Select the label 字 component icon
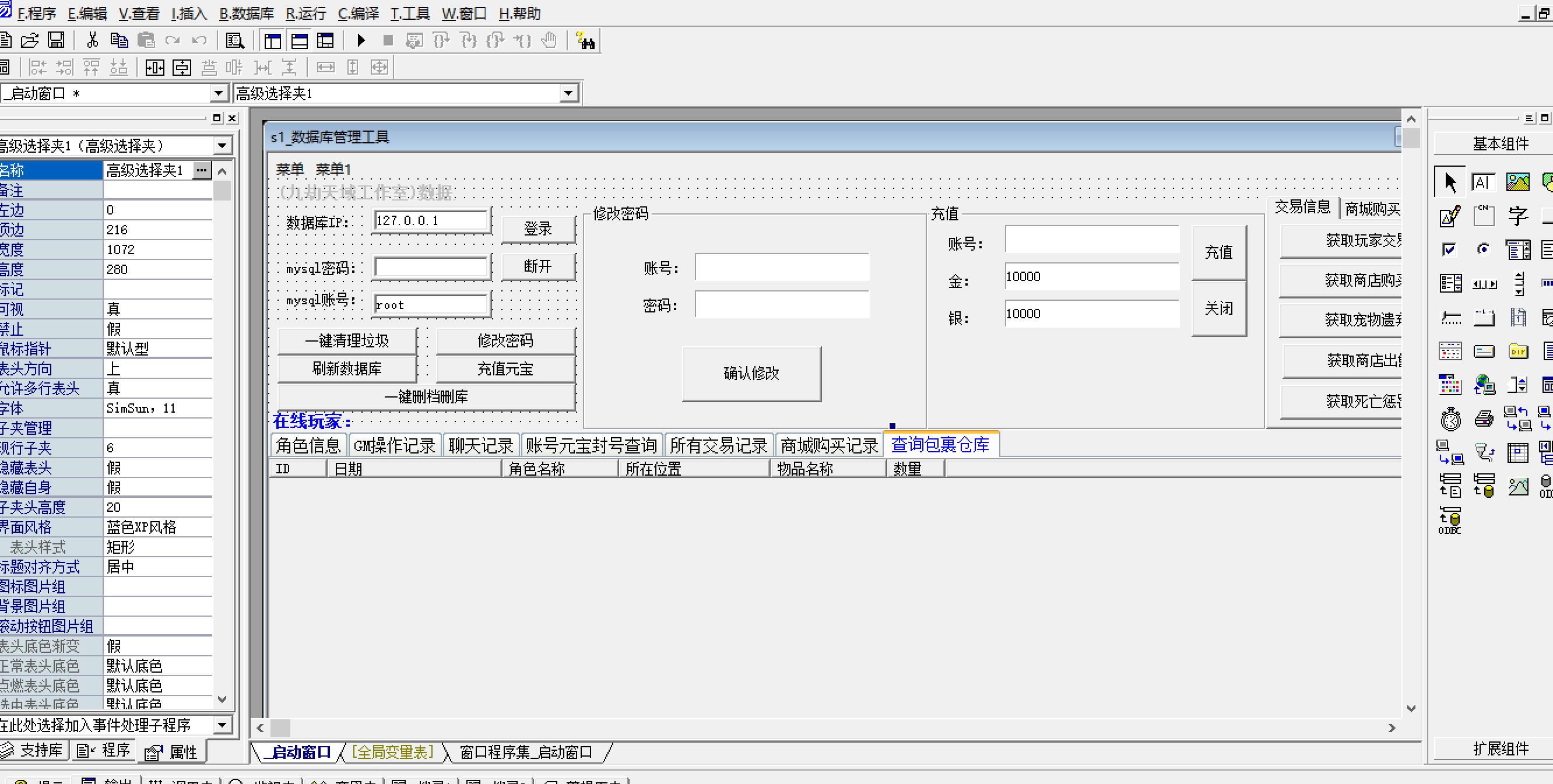This screenshot has width=1553, height=784. tap(1517, 216)
